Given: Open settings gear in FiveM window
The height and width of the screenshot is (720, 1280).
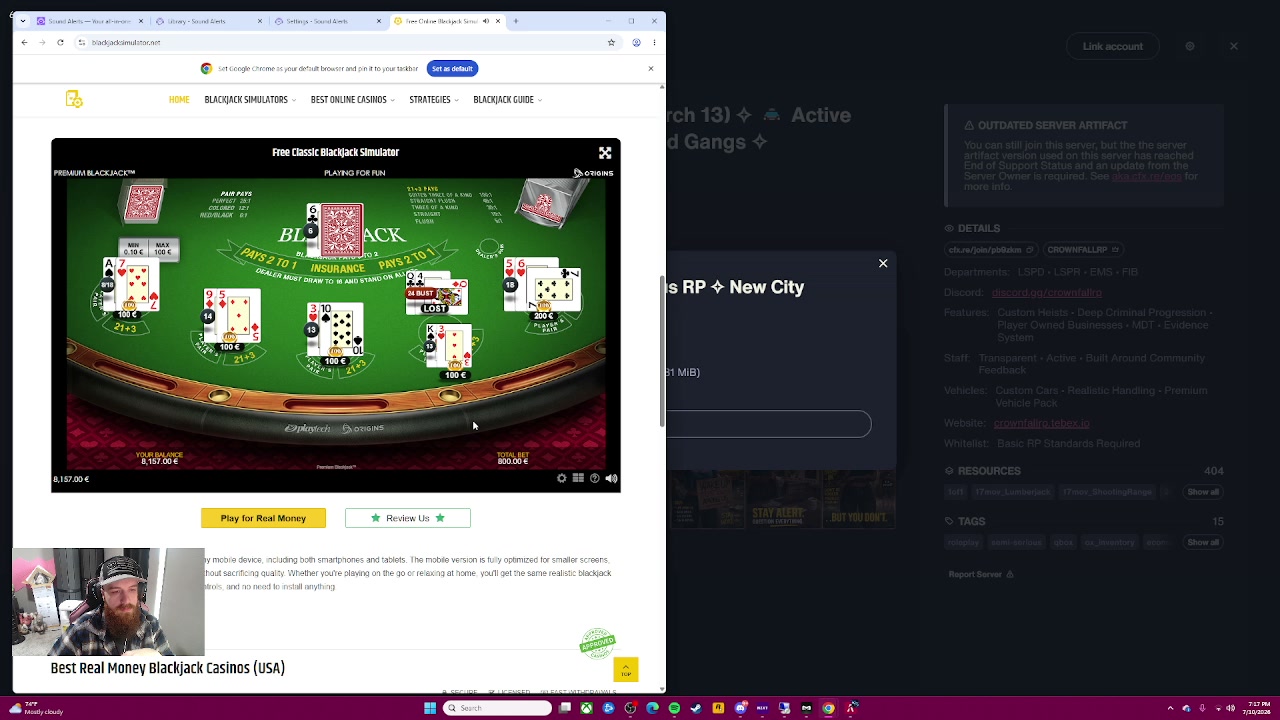Looking at the screenshot, I should [x=1189, y=46].
